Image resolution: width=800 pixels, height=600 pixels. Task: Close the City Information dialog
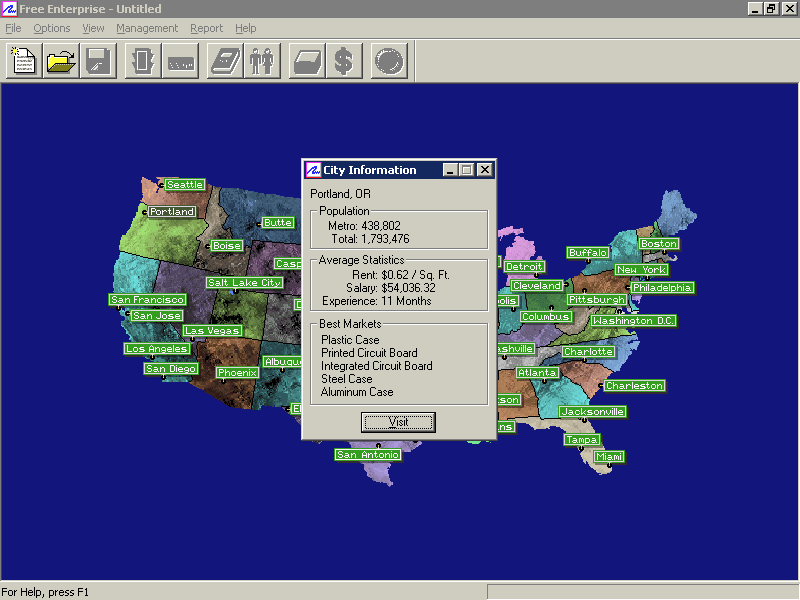pos(485,170)
